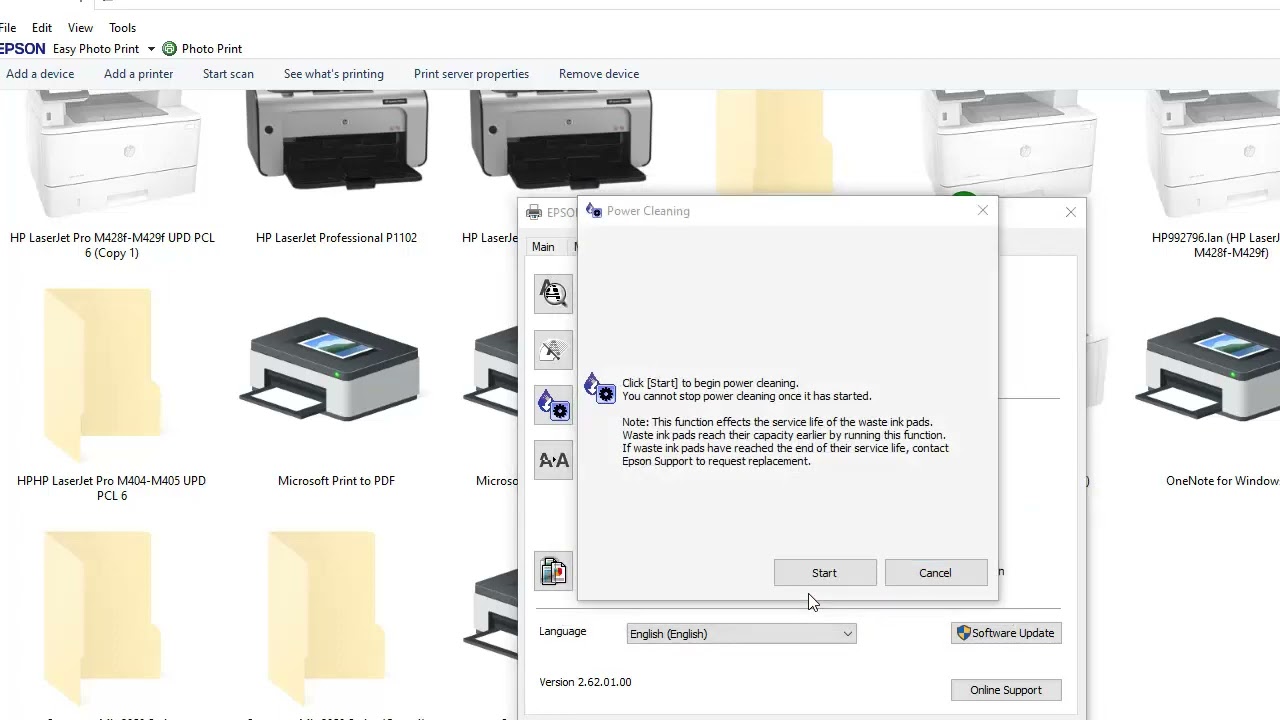Open the Nozzle Check magnifier icon

point(553,294)
